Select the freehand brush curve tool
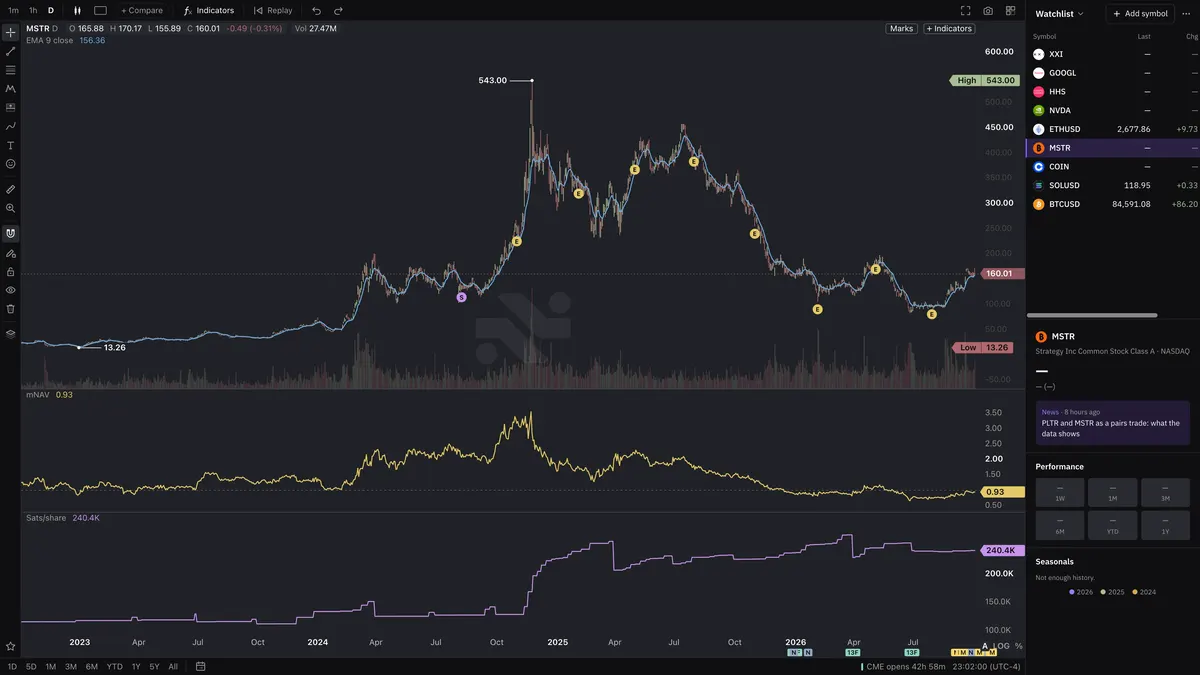 point(10,126)
